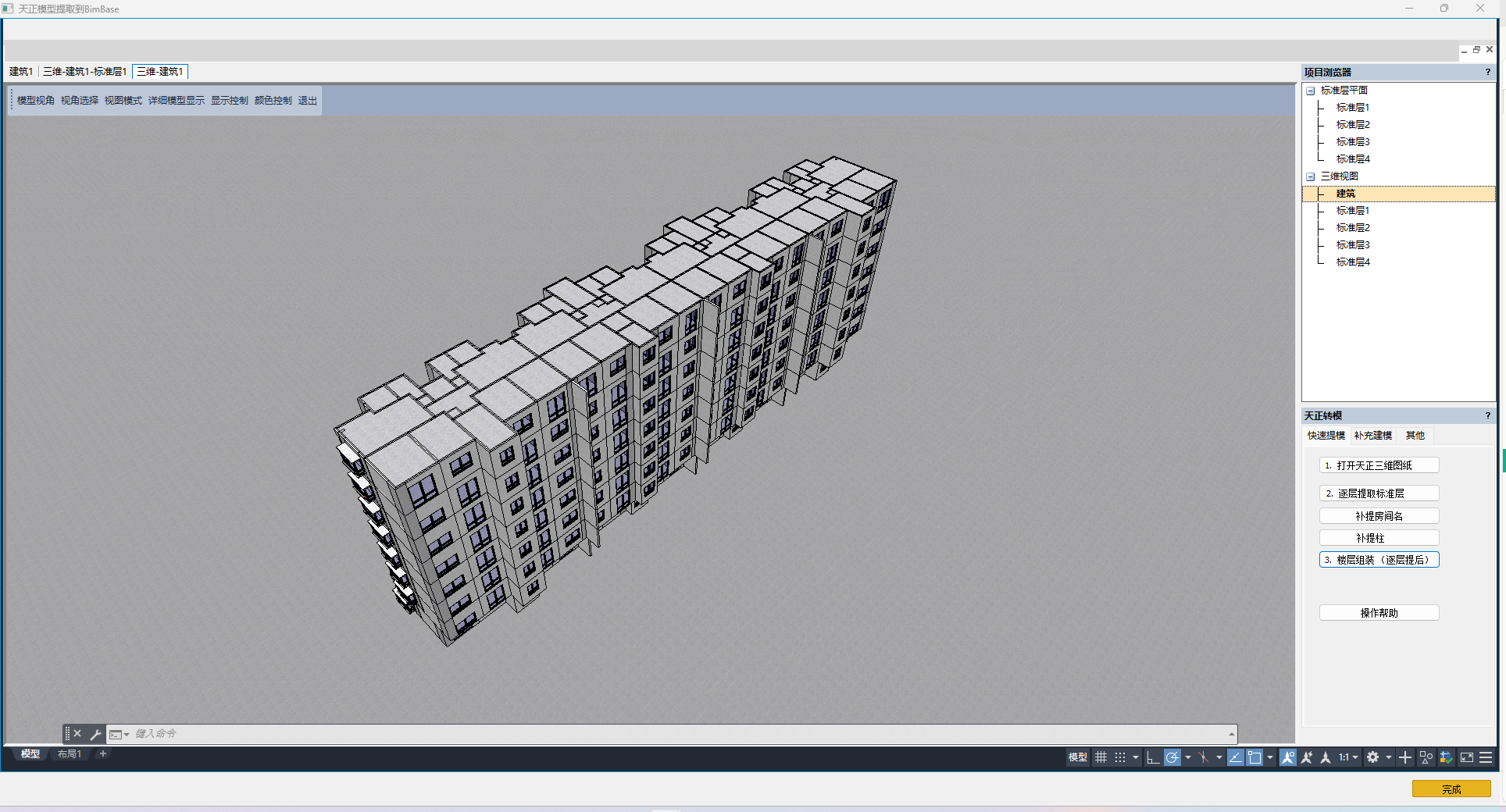
Task: Close the command line with X icon
Action: coord(77,734)
